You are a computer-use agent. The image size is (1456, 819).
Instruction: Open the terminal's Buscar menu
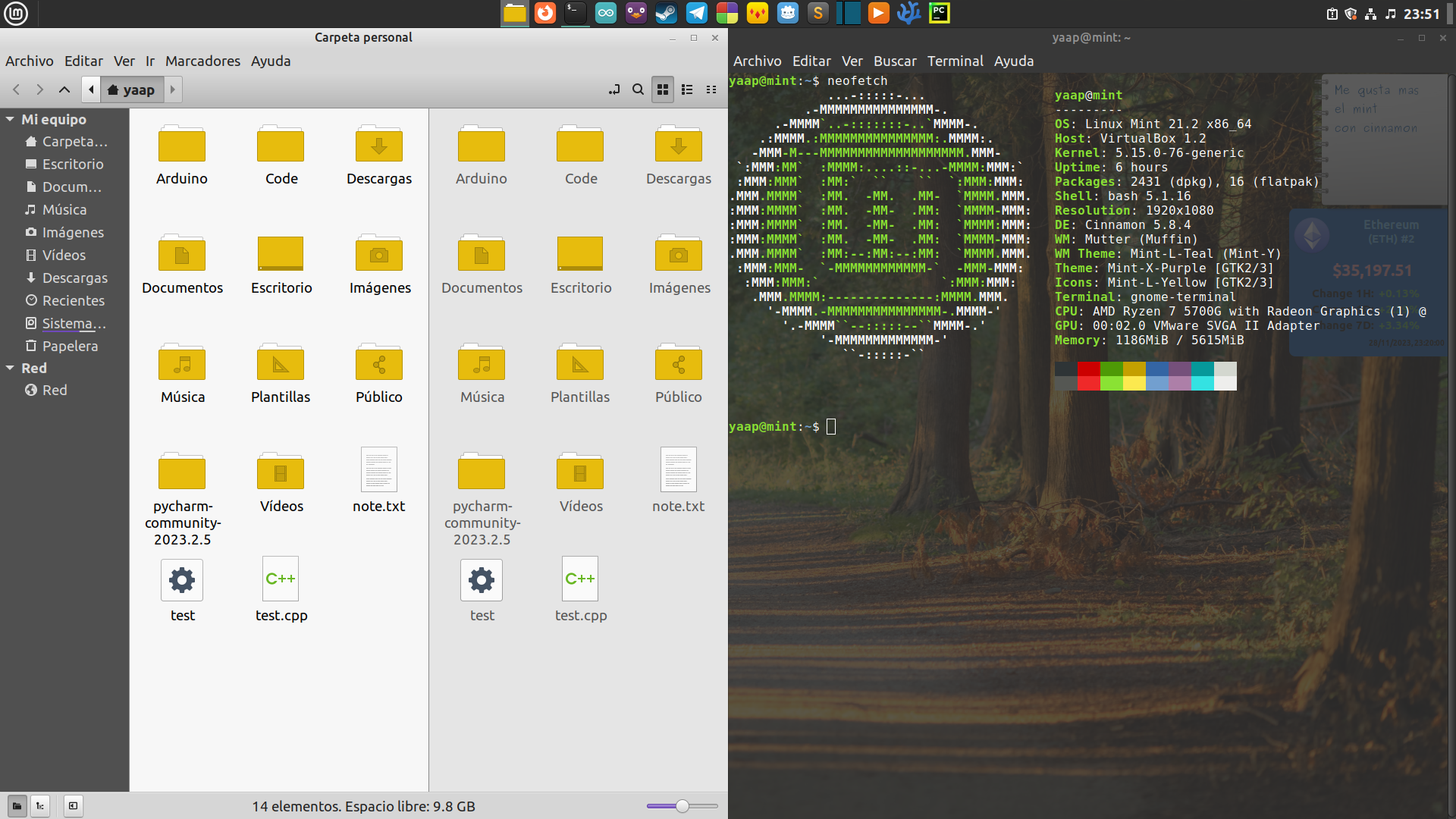click(x=894, y=61)
